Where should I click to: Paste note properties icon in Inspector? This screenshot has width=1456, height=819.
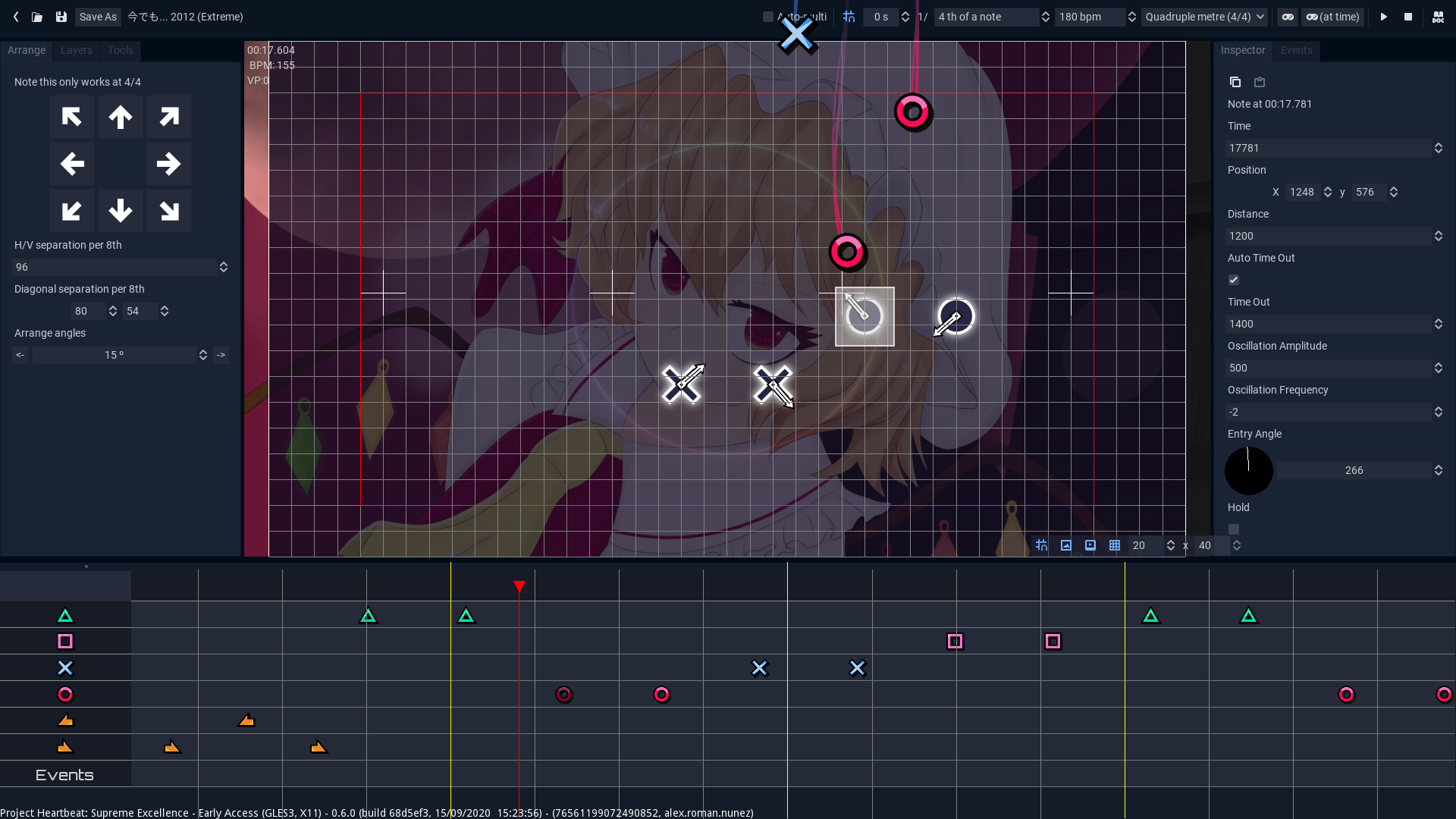tap(1260, 82)
